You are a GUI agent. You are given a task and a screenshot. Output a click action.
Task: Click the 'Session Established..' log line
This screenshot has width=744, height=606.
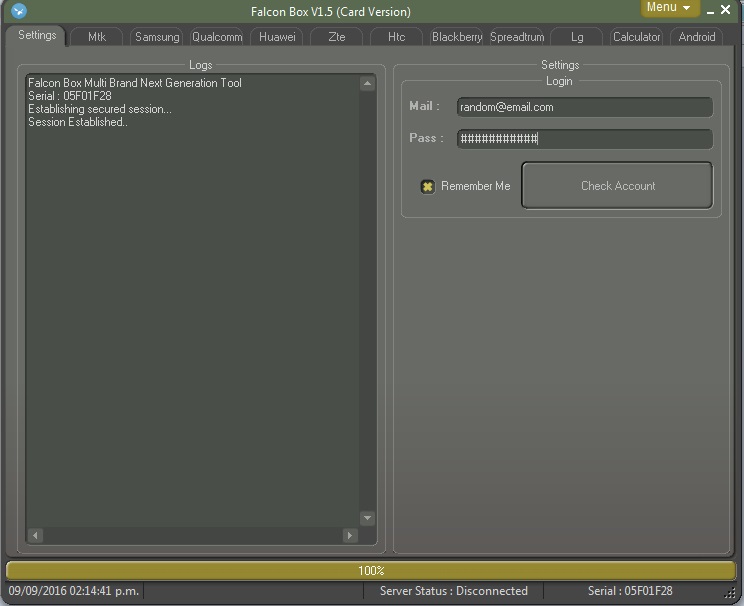tap(78, 122)
